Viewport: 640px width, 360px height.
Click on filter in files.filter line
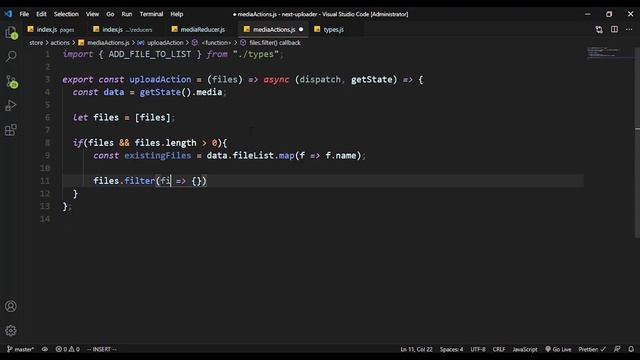[140, 181]
